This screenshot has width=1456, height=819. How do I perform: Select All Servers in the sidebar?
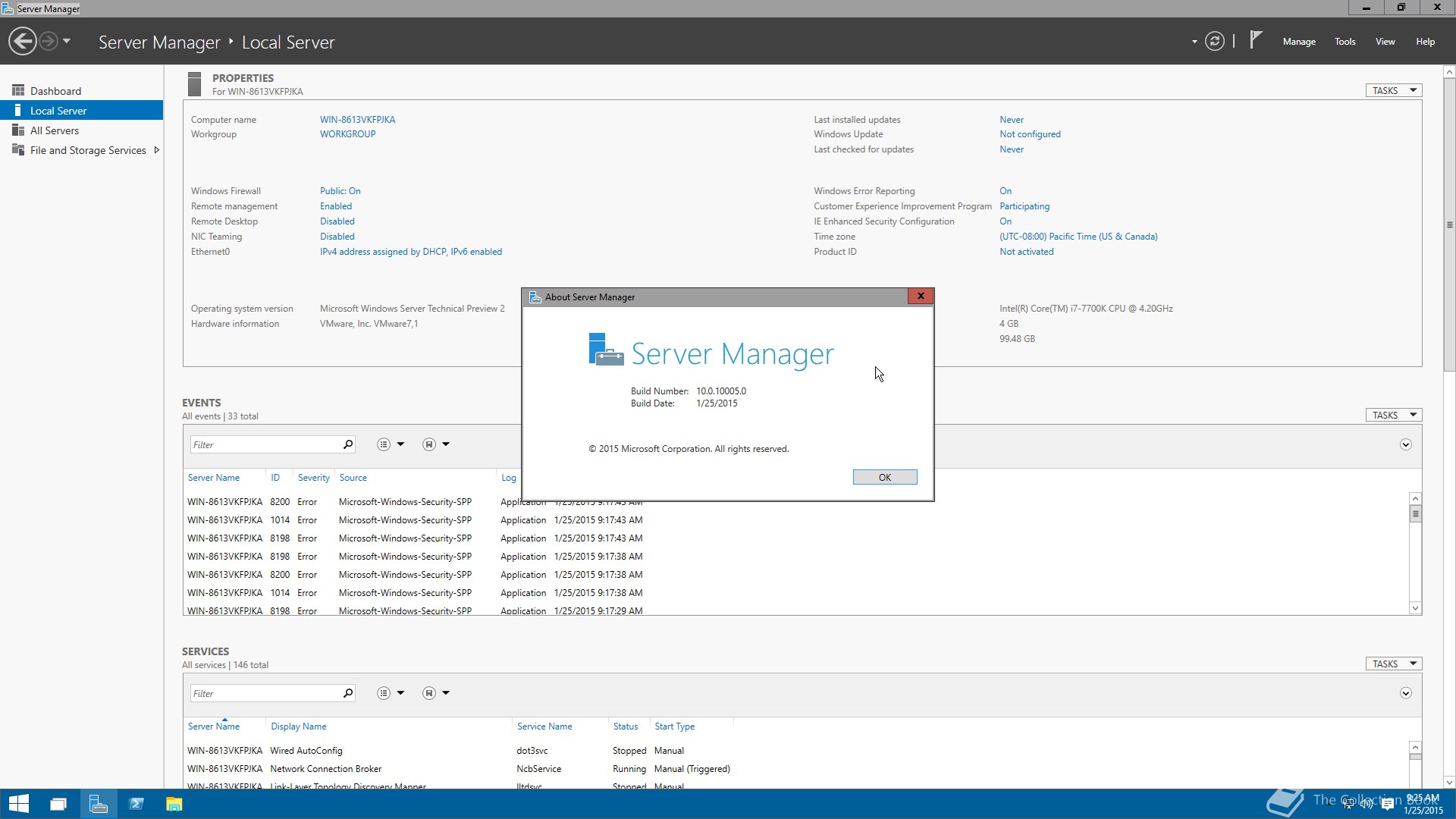tap(81, 130)
